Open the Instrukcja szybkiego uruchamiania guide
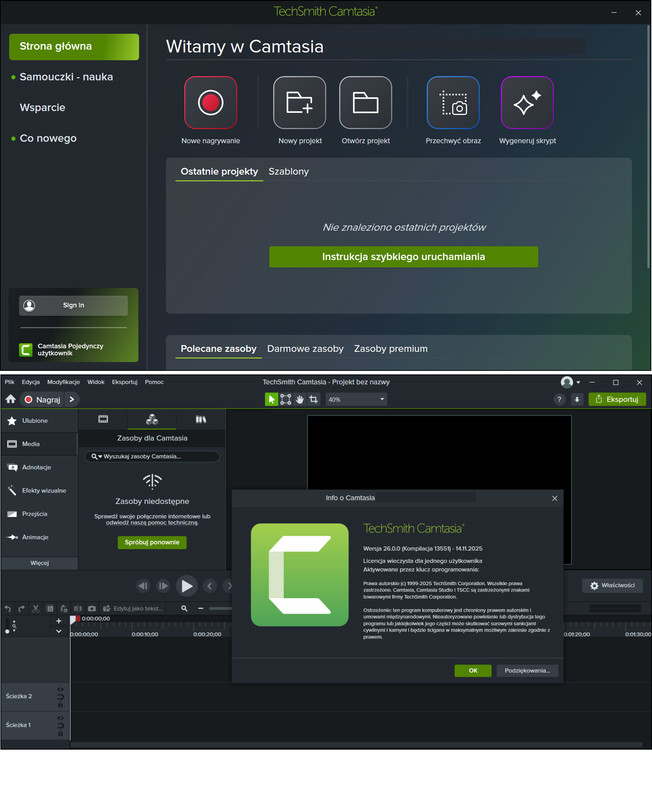The height and width of the screenshot is (800, 652). point(404,257)
